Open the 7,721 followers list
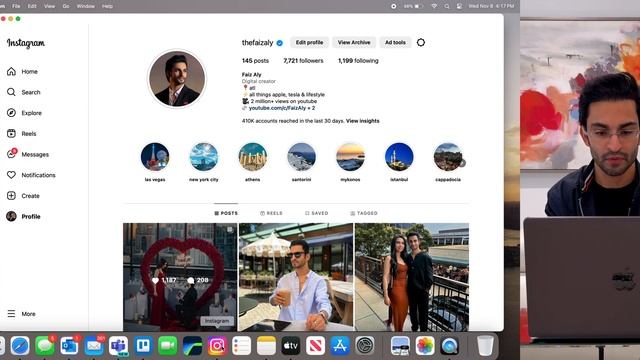The height and width of the screenshot is (360, 640). pyautogui.click(x=303, y=61)
